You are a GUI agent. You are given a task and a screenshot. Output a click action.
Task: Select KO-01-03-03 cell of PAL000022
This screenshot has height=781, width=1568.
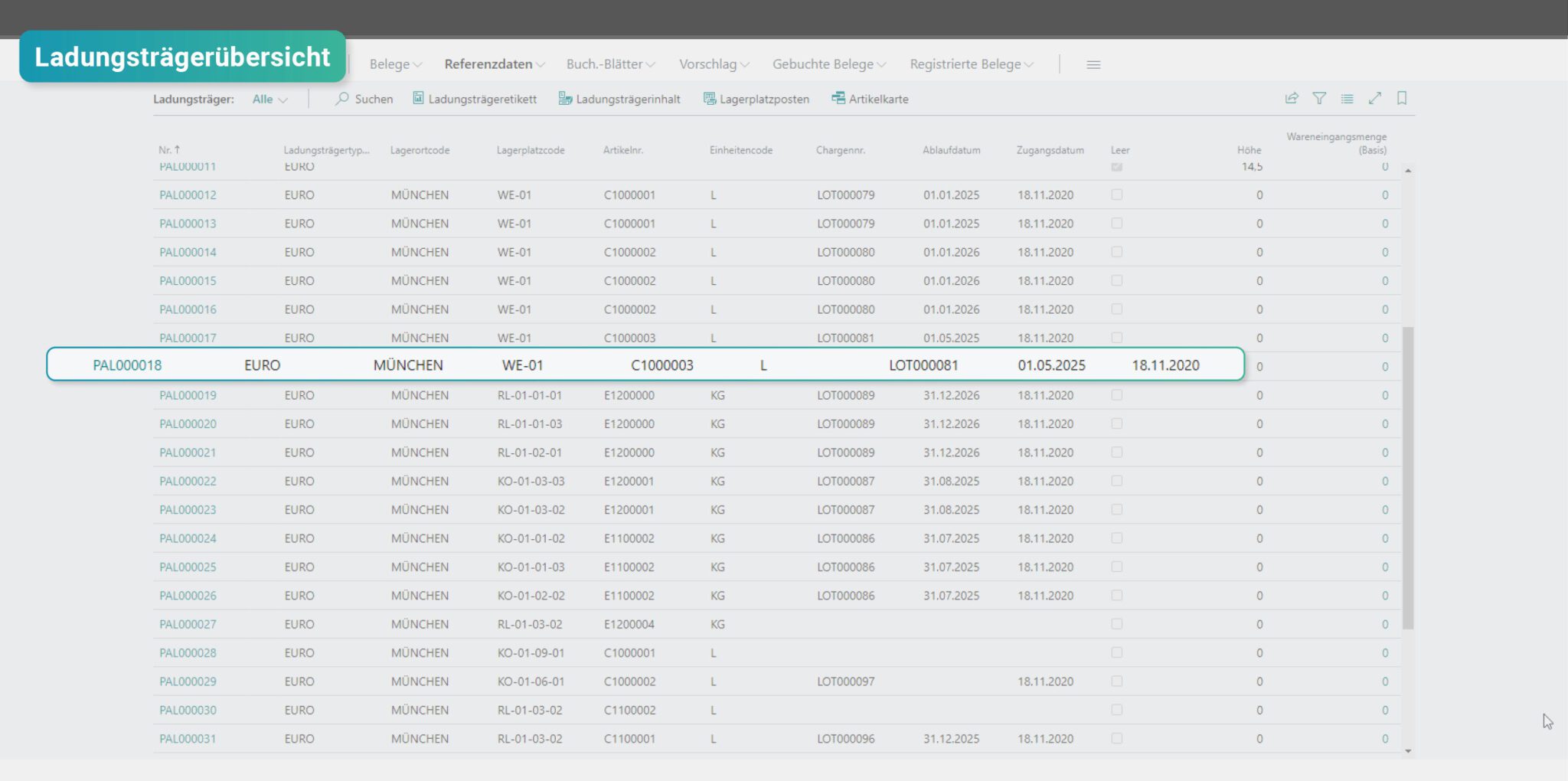531,481
